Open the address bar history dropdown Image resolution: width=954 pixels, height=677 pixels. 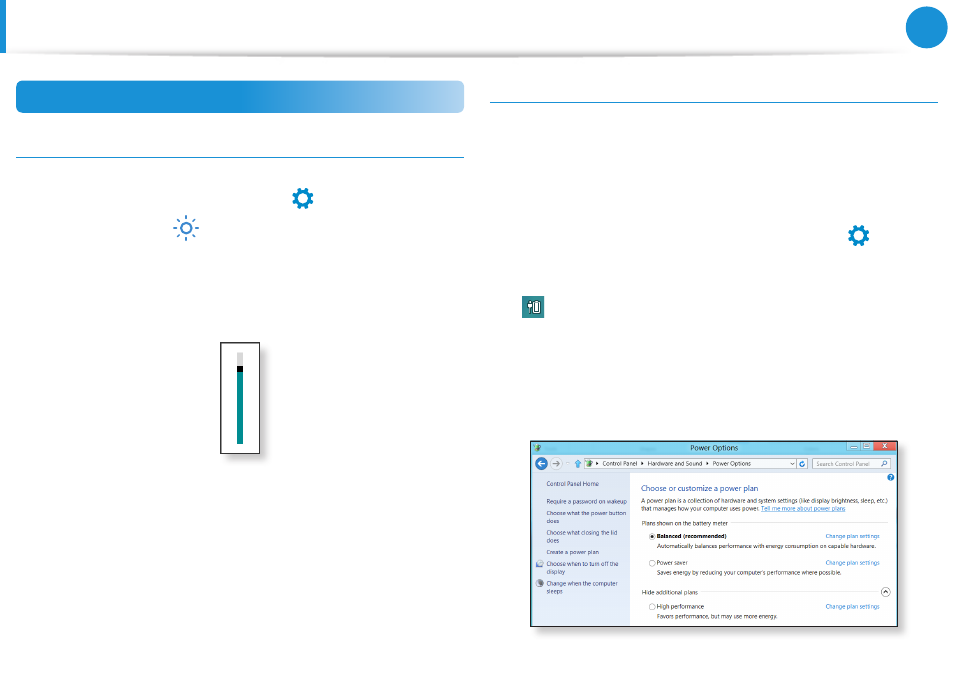[792, 463]
